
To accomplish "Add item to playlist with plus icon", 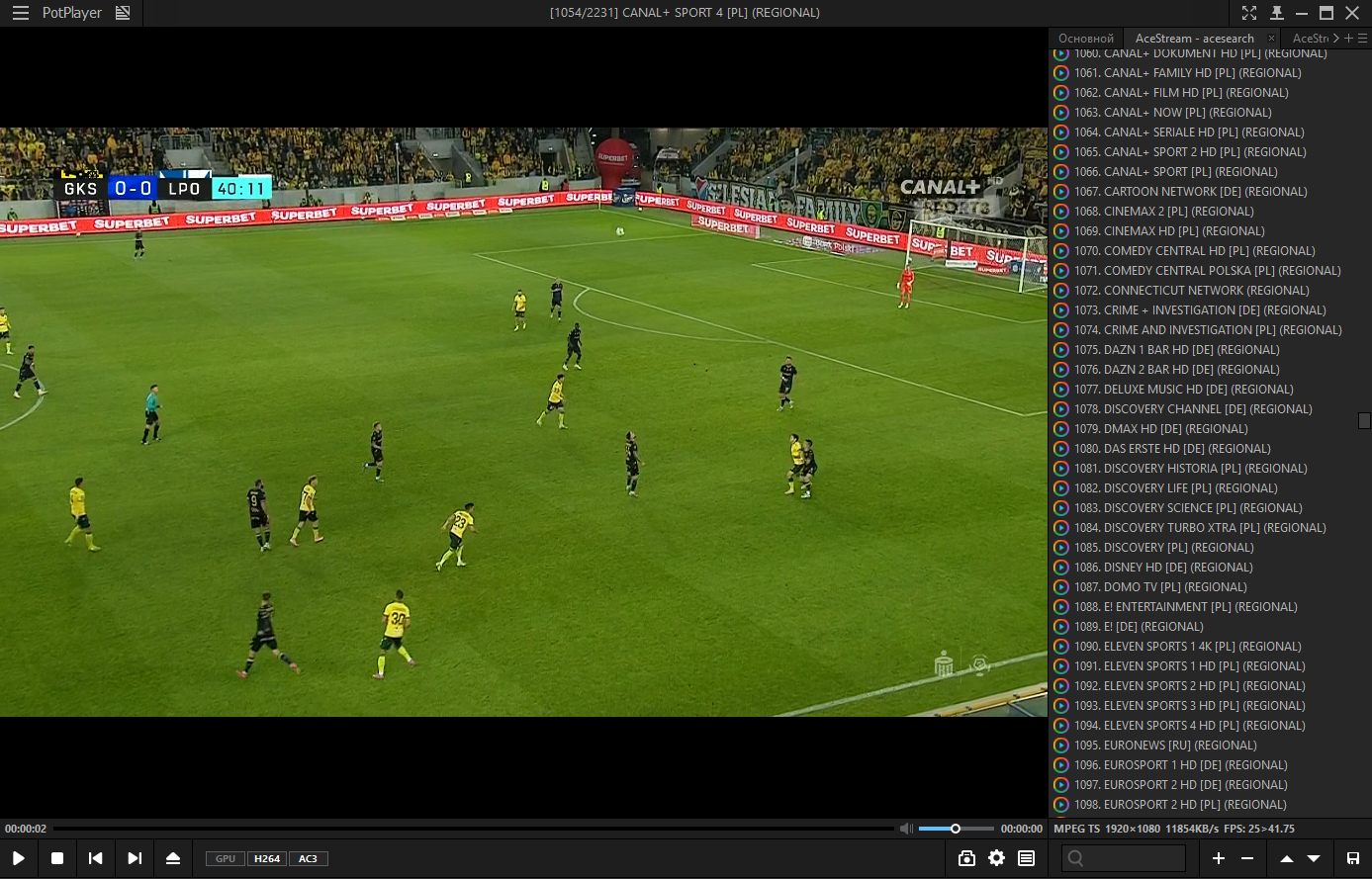I will [1219, 858].
